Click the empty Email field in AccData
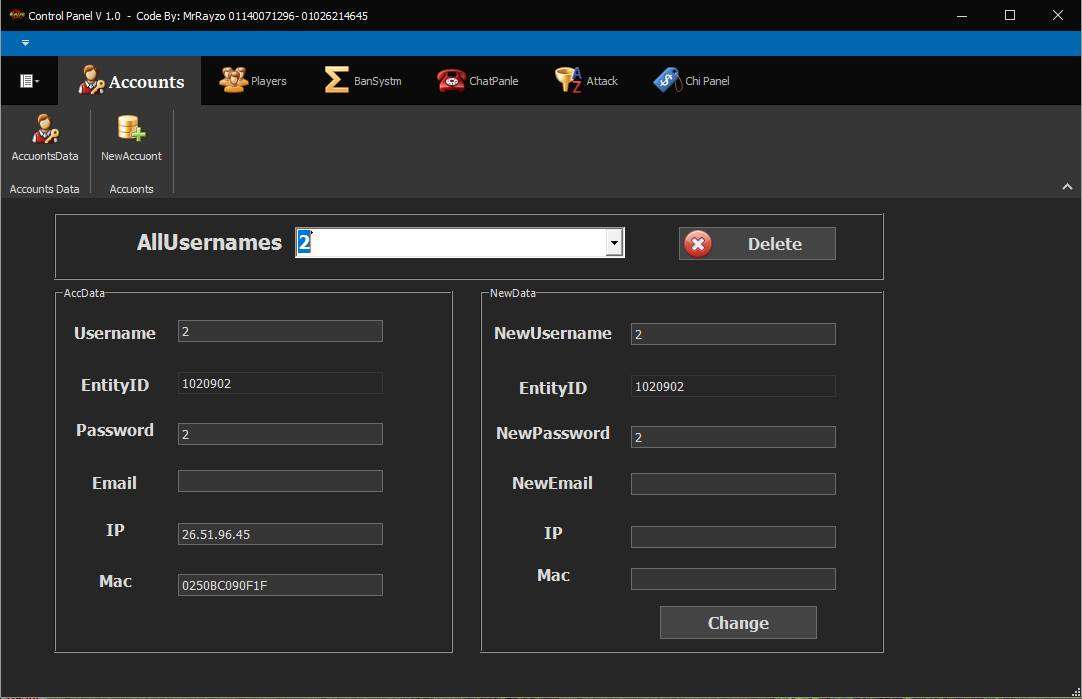Screen dimensions: 1082x699 click(x=280, y=481)
